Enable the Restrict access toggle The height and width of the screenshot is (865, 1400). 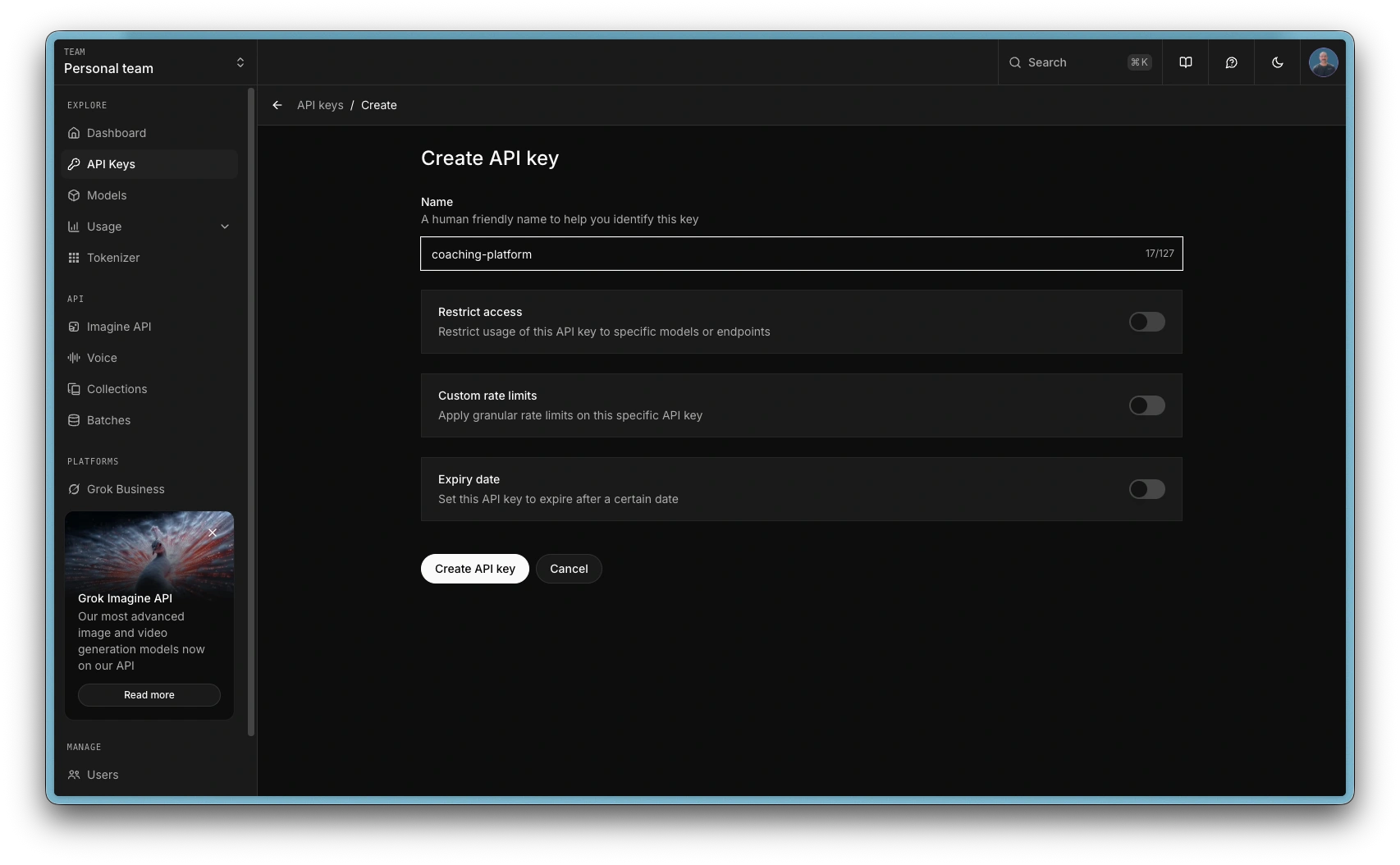1146,322
